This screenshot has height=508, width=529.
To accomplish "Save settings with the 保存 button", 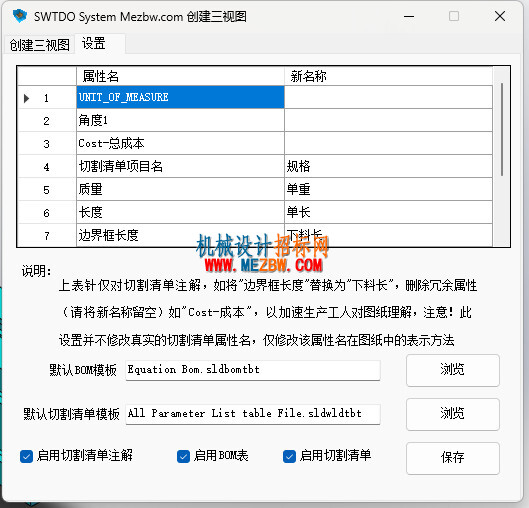I will [453, 458].
